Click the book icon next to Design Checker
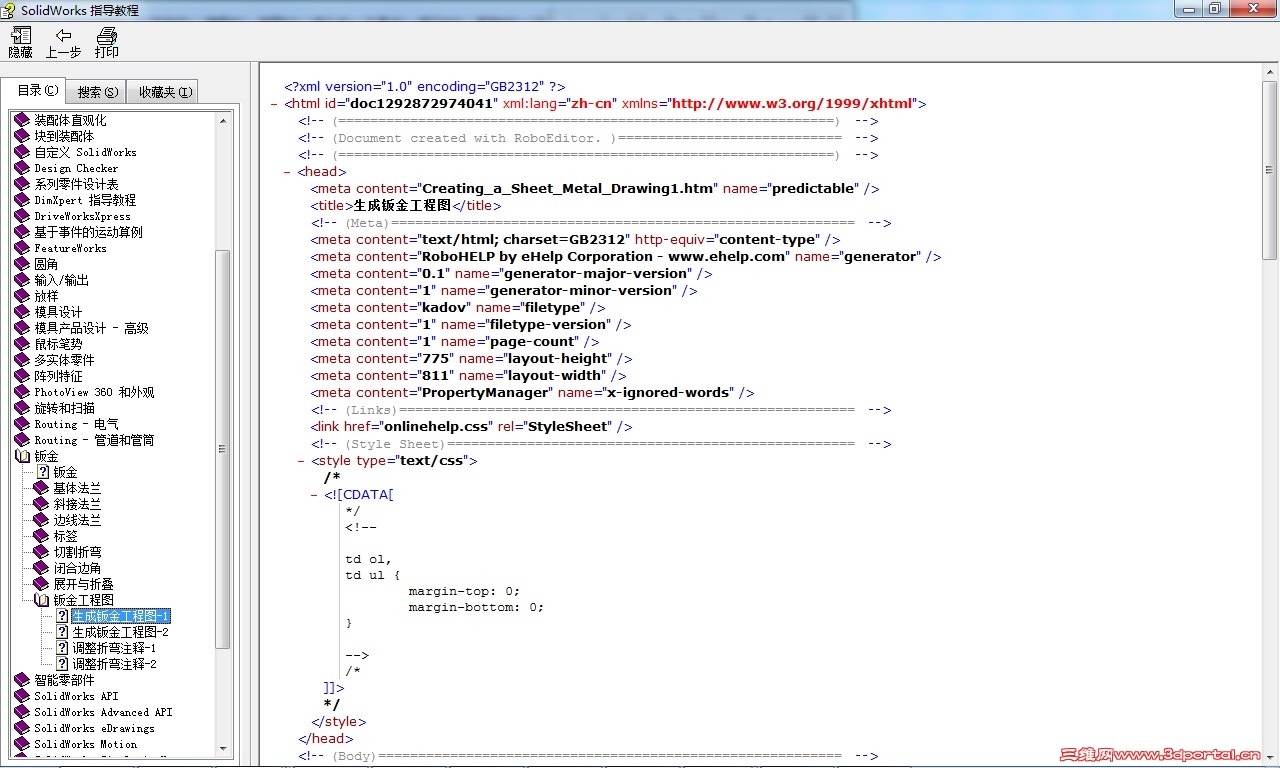 pyautogui.click(x=22, y=168)
